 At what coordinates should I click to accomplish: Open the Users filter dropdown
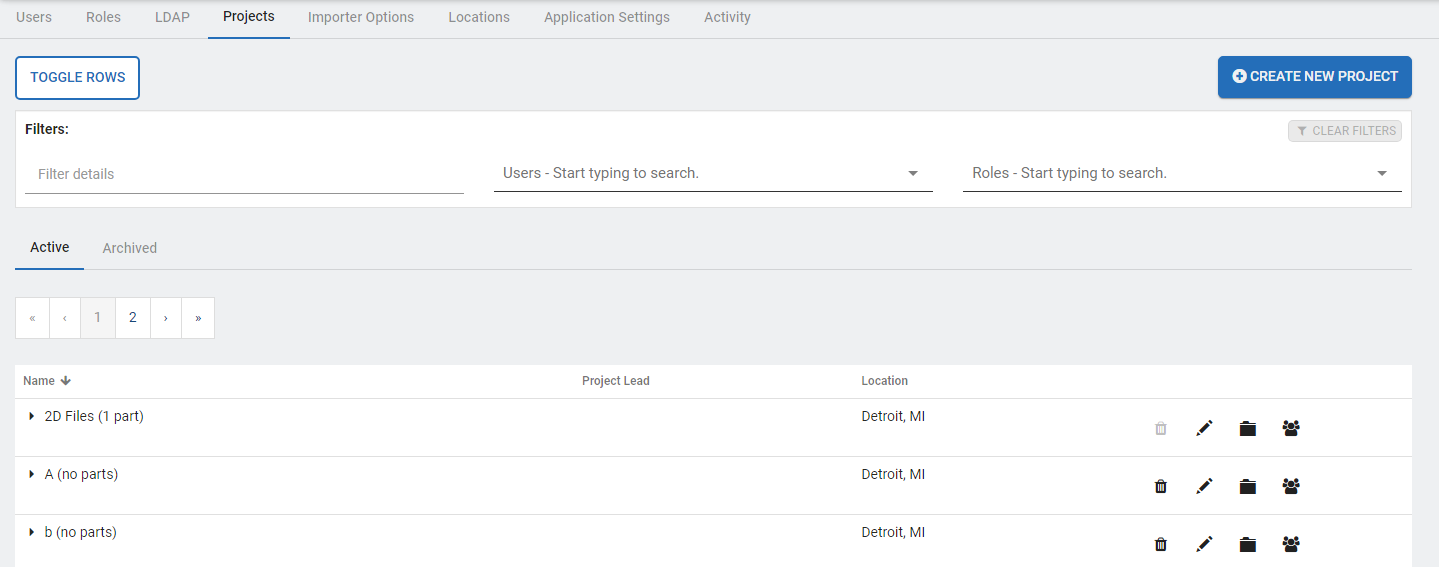[912, 174]
